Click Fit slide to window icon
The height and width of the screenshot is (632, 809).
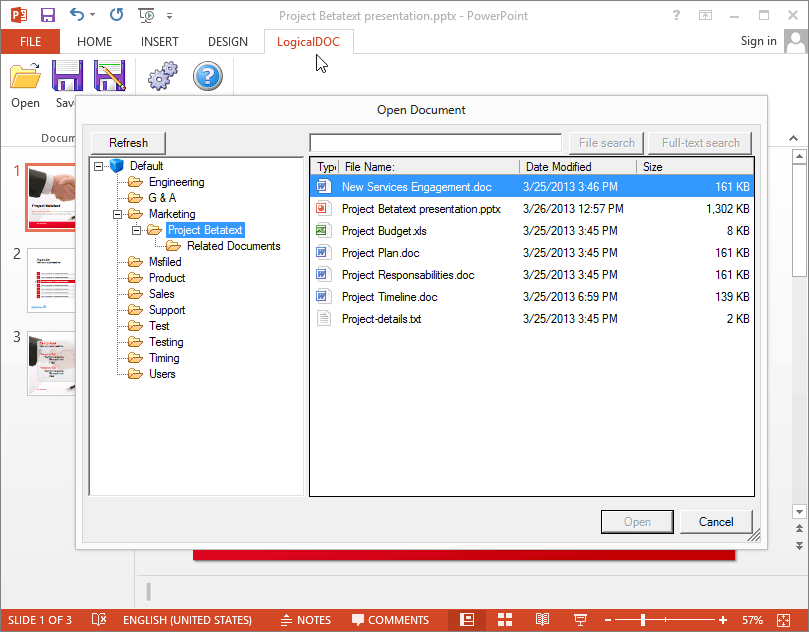783,620
